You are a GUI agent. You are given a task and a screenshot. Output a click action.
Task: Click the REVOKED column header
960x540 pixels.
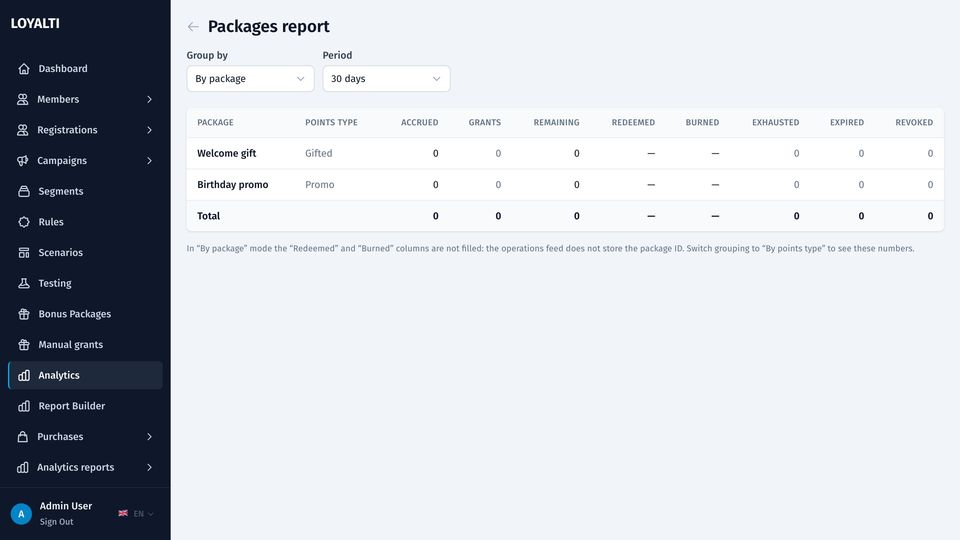click(914, 122)
